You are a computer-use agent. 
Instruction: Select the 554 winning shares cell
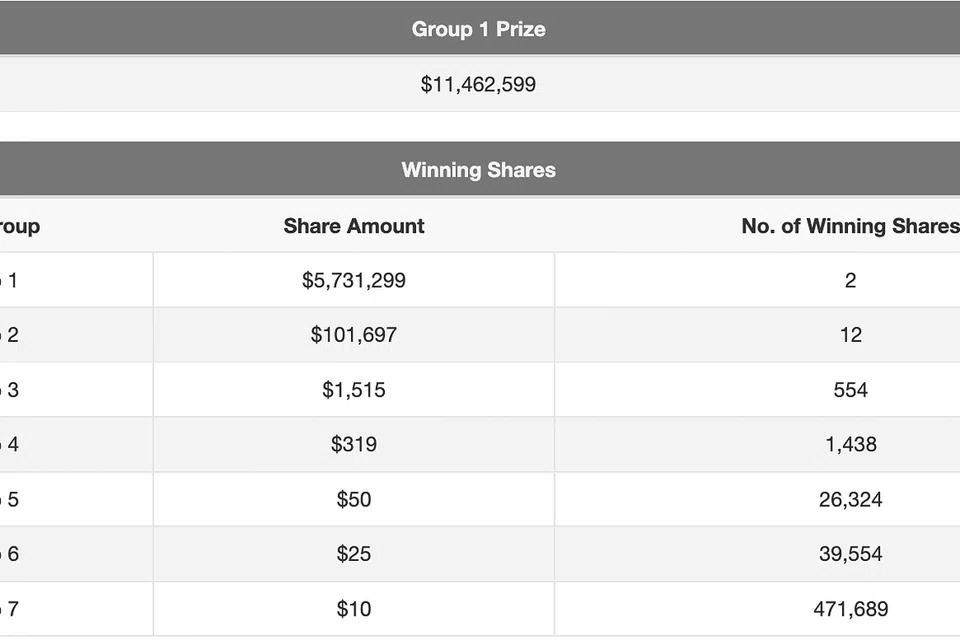850,390
